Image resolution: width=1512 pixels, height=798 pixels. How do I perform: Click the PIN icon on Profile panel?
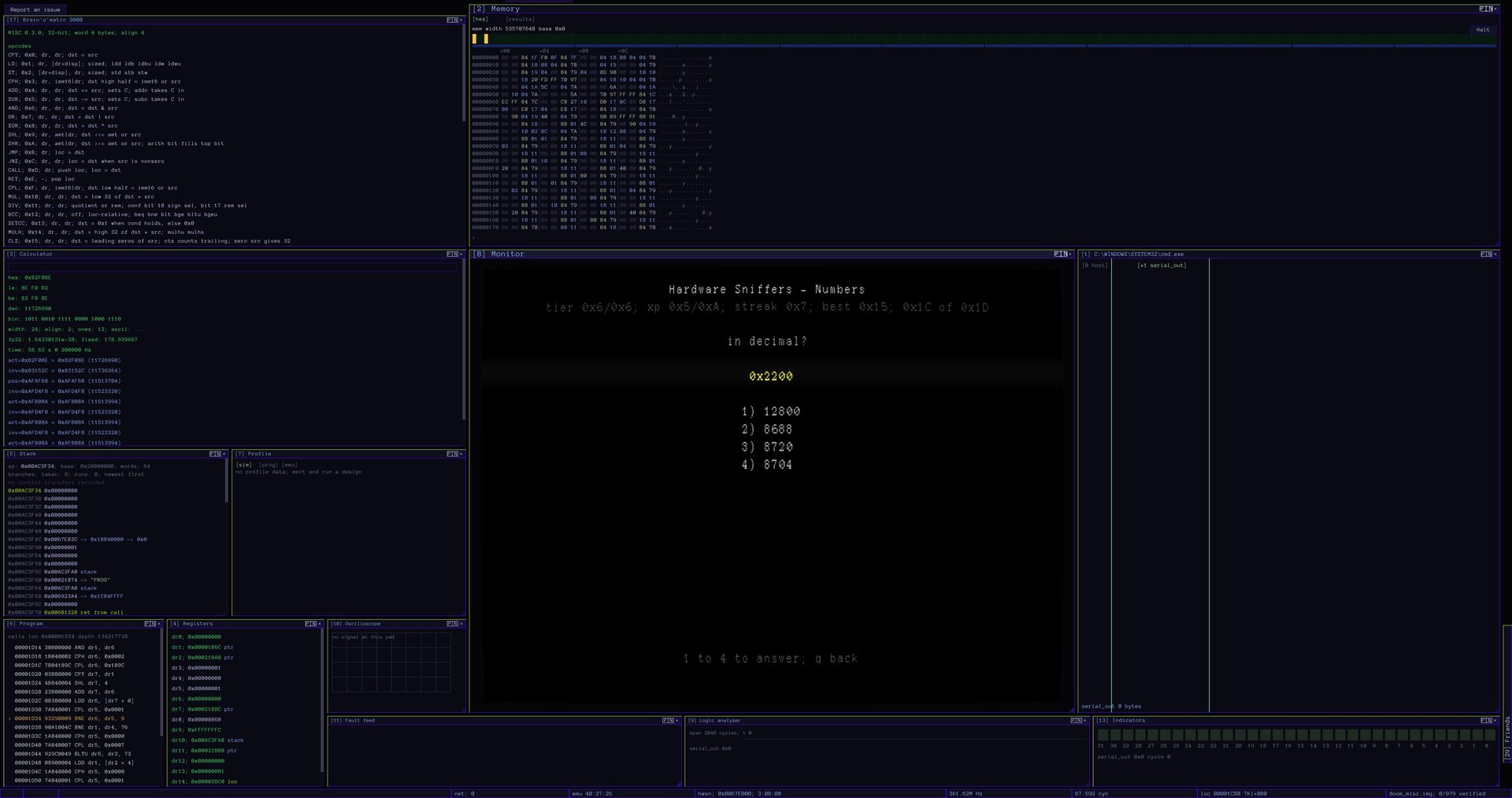coord(451,454)
